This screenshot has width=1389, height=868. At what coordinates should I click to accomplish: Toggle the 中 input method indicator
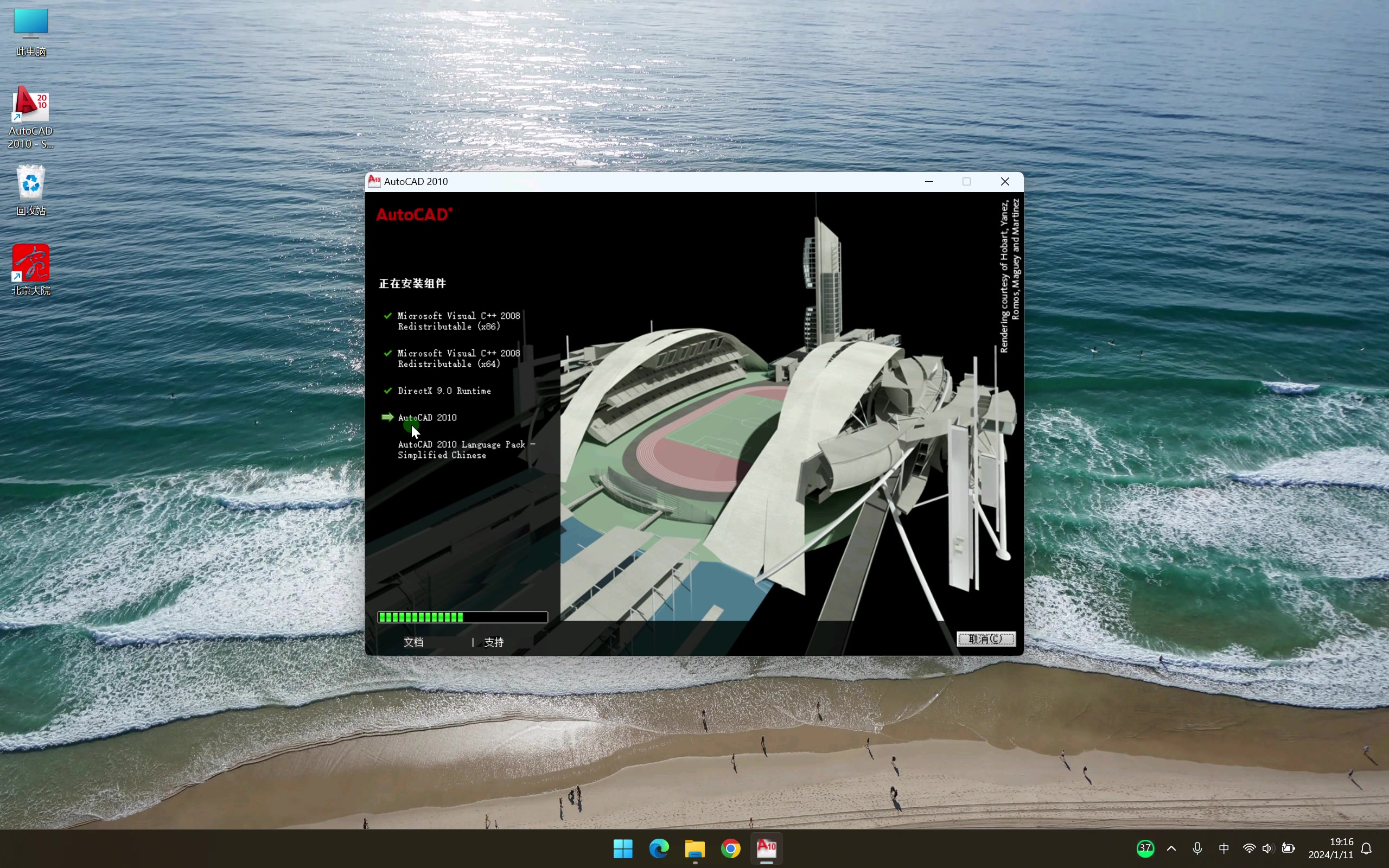tap(1223, 848)
